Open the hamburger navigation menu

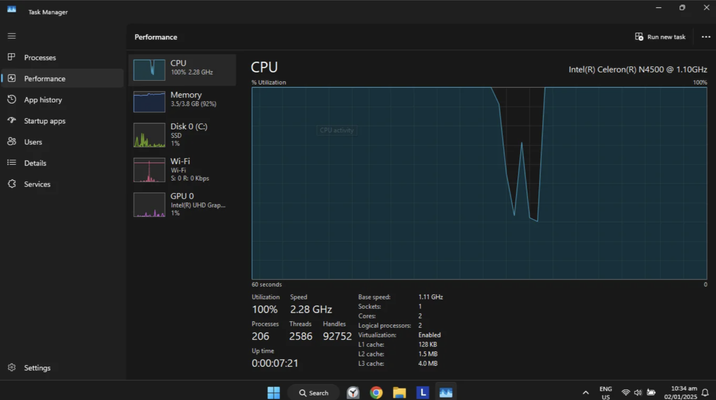click(x=12, y=36)
